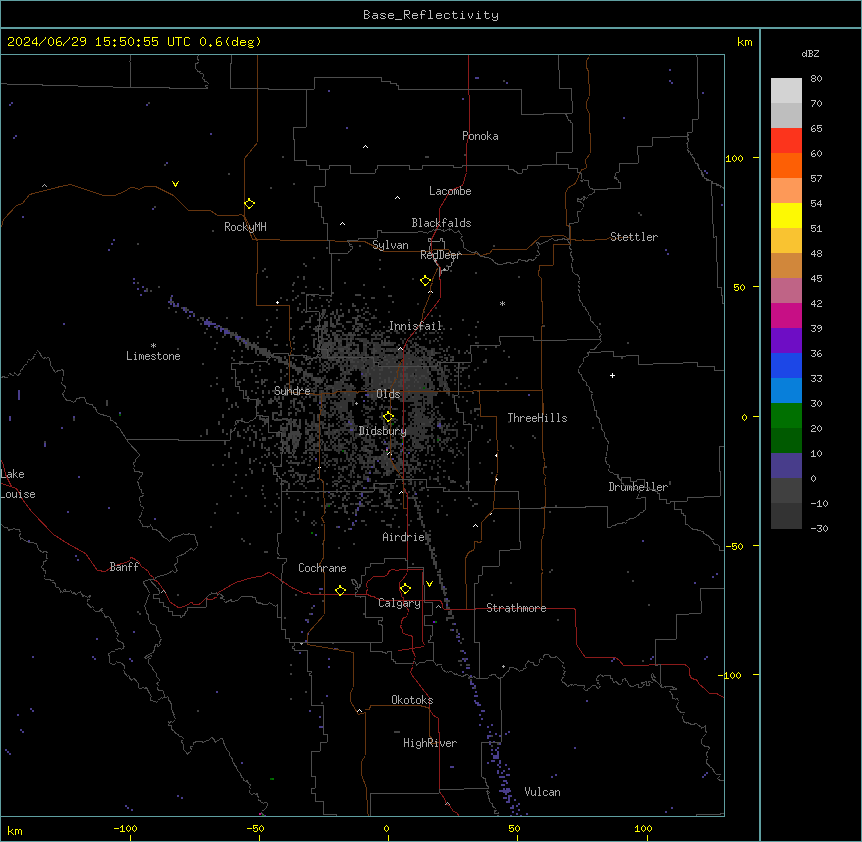Click the white 80 dBZ legend swatch
This screenshot has width=862, height=842.
(786, 90)
